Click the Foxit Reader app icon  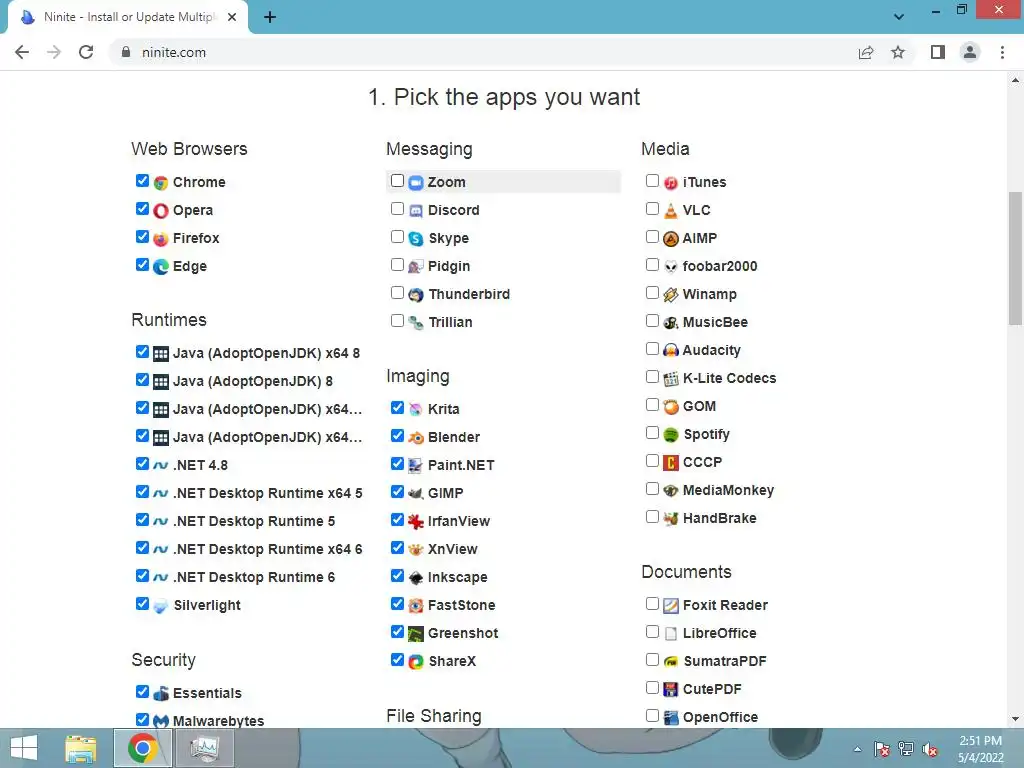(x=671, y=606)
